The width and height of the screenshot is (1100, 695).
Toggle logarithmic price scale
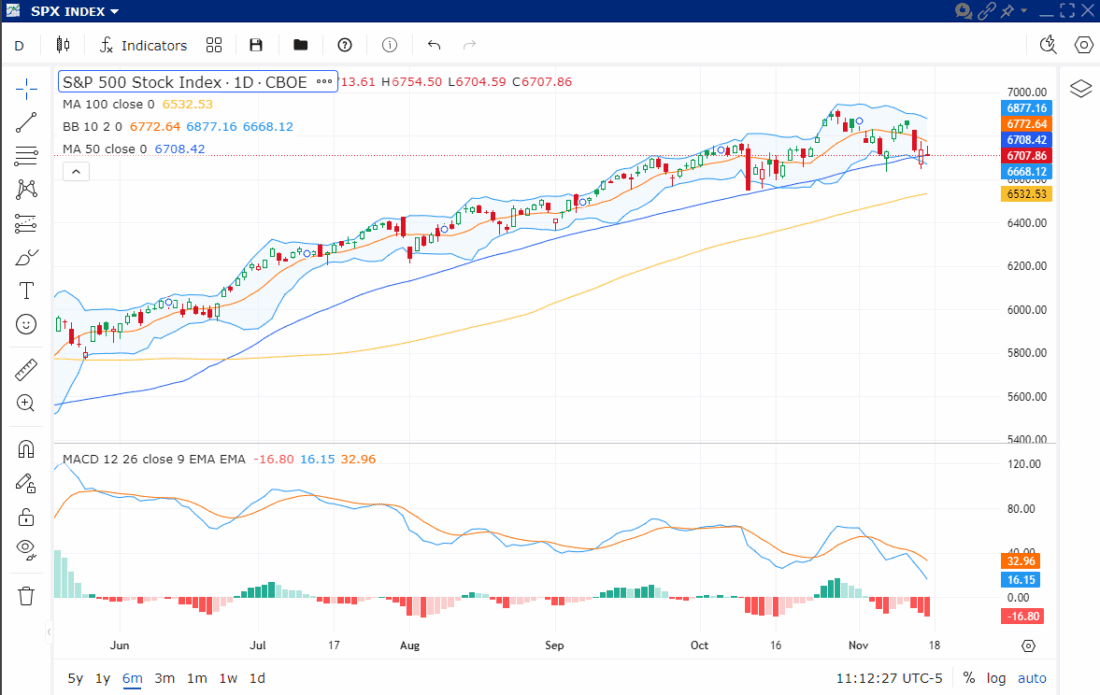coord(996,678)
